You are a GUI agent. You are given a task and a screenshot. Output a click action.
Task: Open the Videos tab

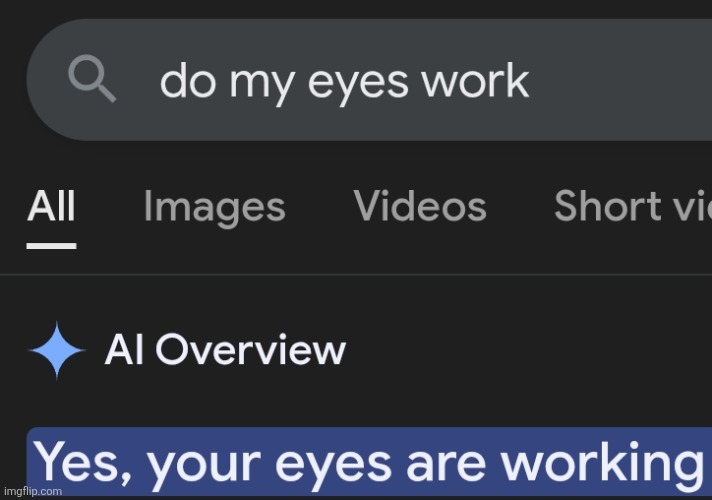[420, 206]
